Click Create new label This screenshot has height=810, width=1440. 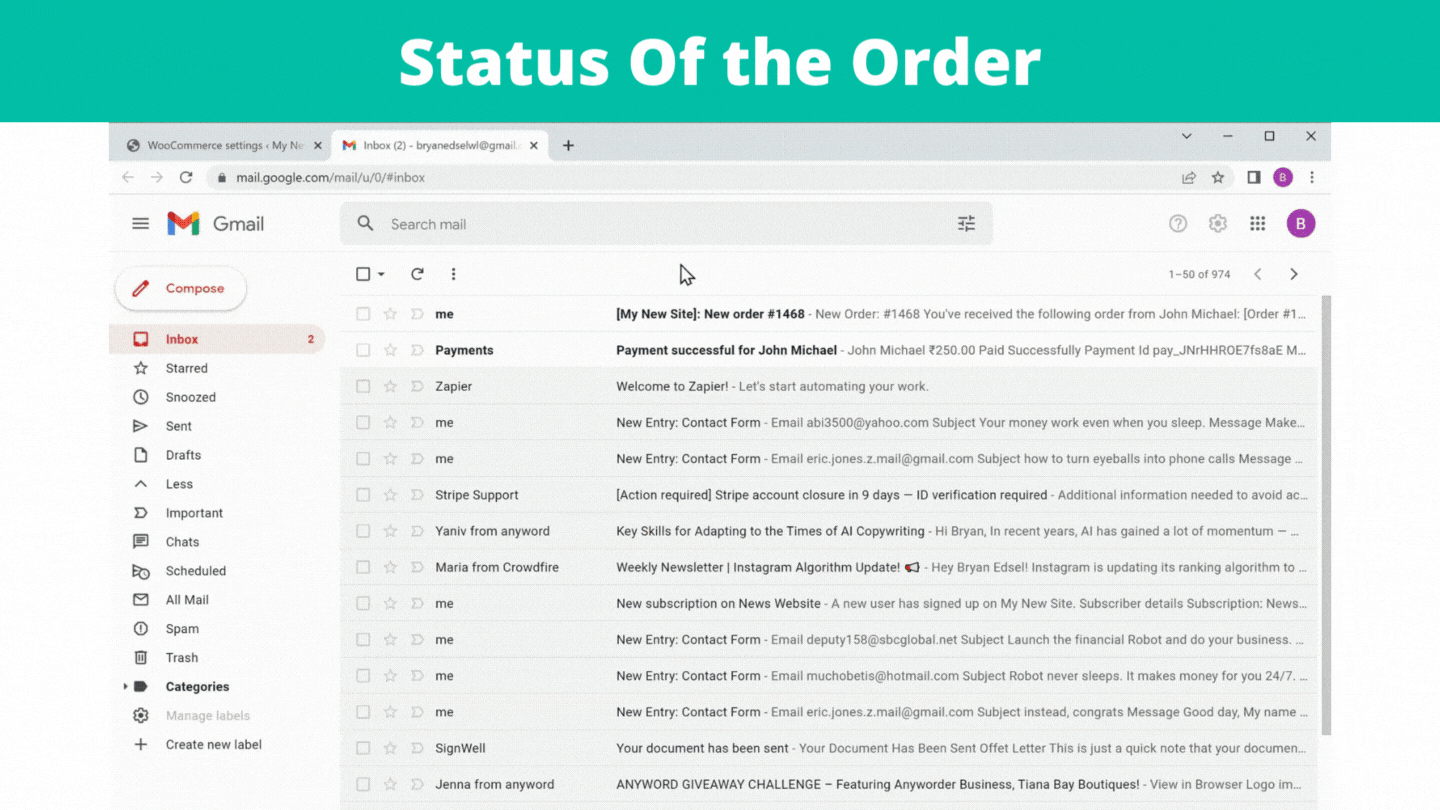coord(213,745)
